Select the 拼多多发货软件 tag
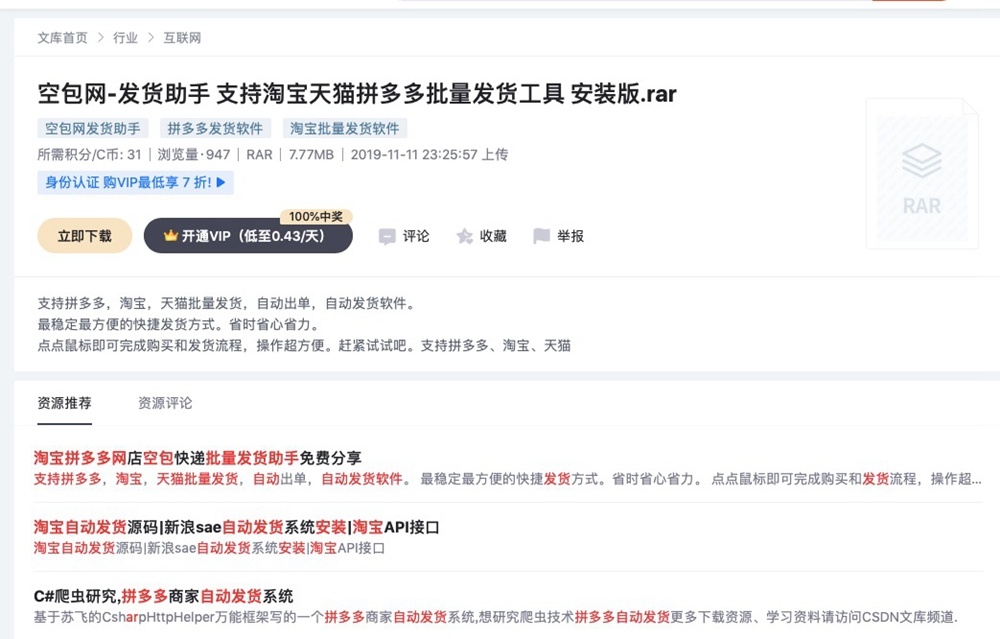This screenshot has width=1000, height=639. tap(216, 129)
